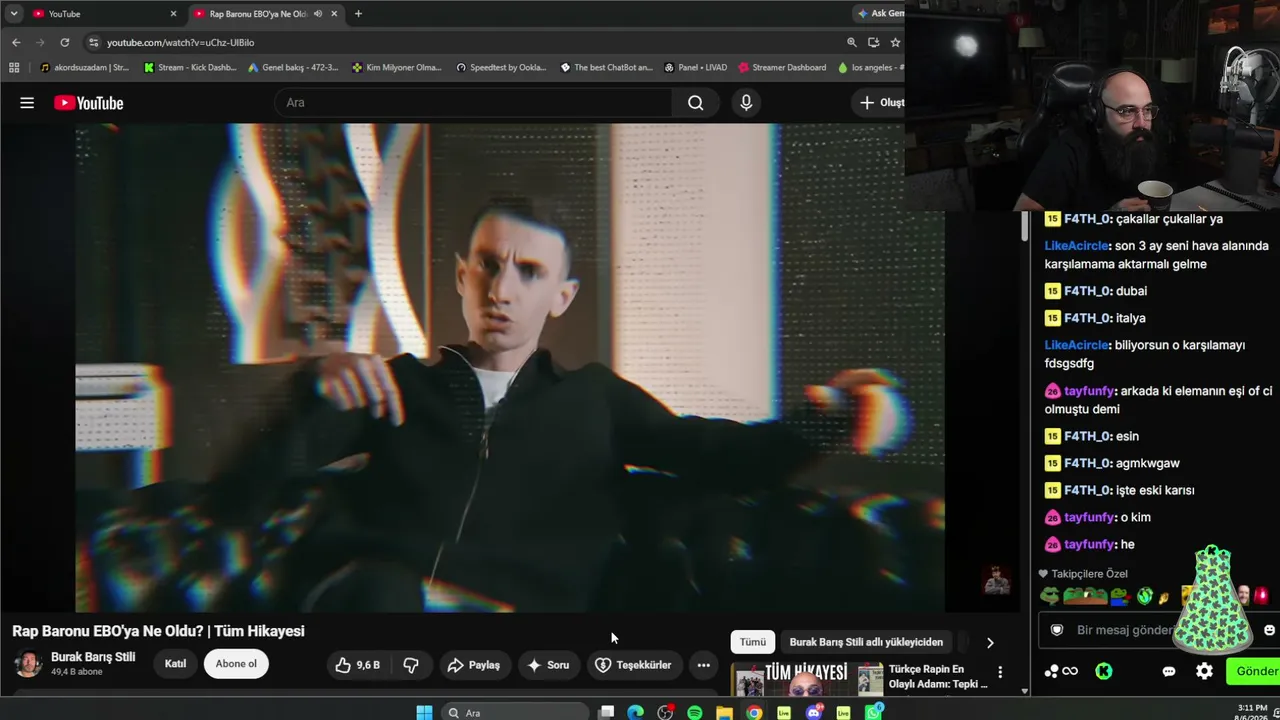Go to the YouTube home logo
Image resolution: width=1280 pixels, height=720 pixels.
click(89, 103)
